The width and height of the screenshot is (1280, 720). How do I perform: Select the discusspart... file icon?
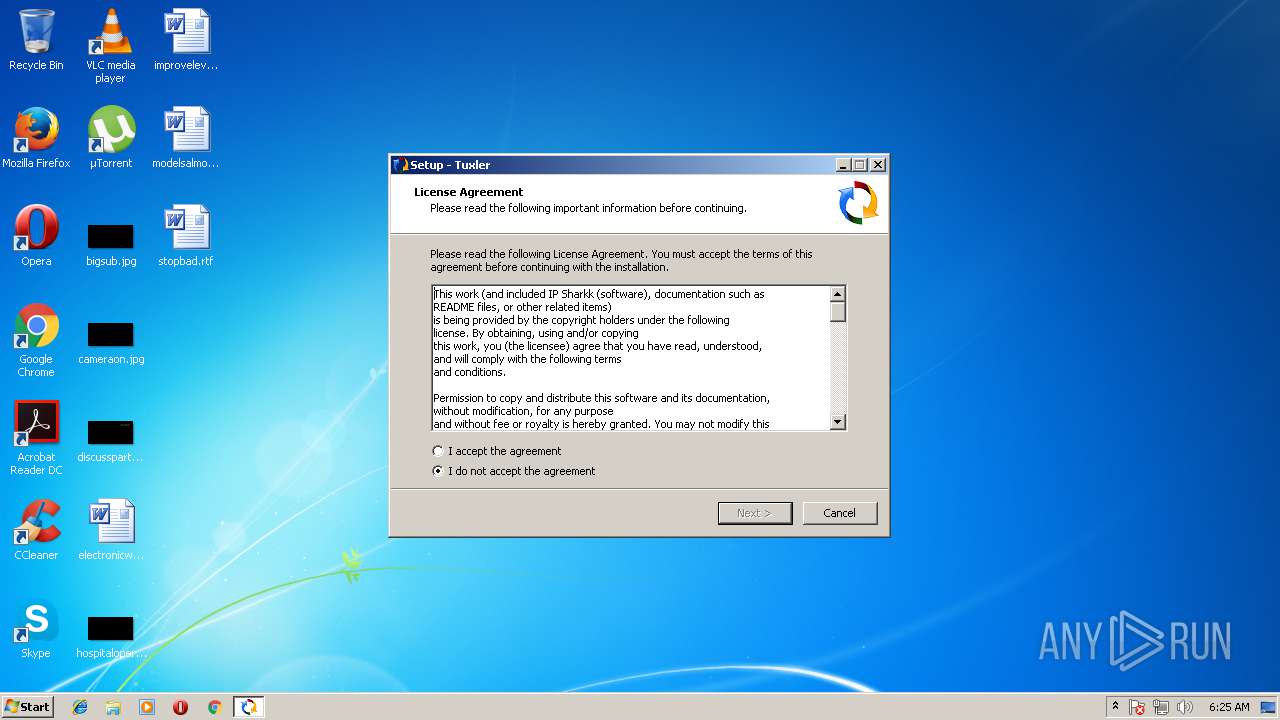(111, 441)
